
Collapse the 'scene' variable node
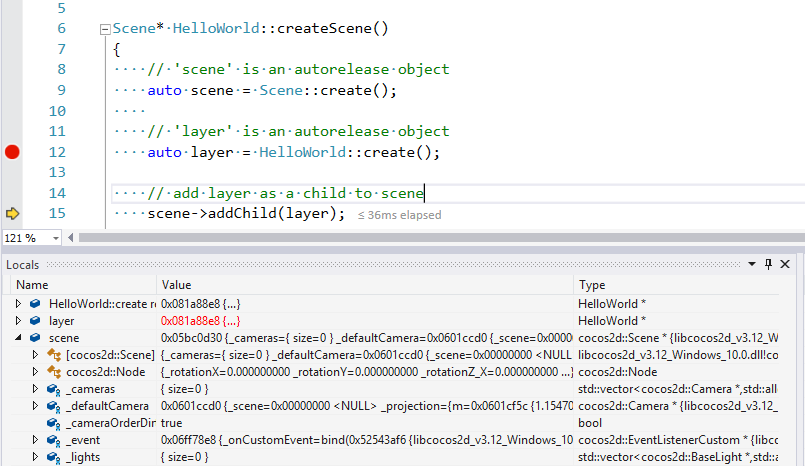click(18, 338)
